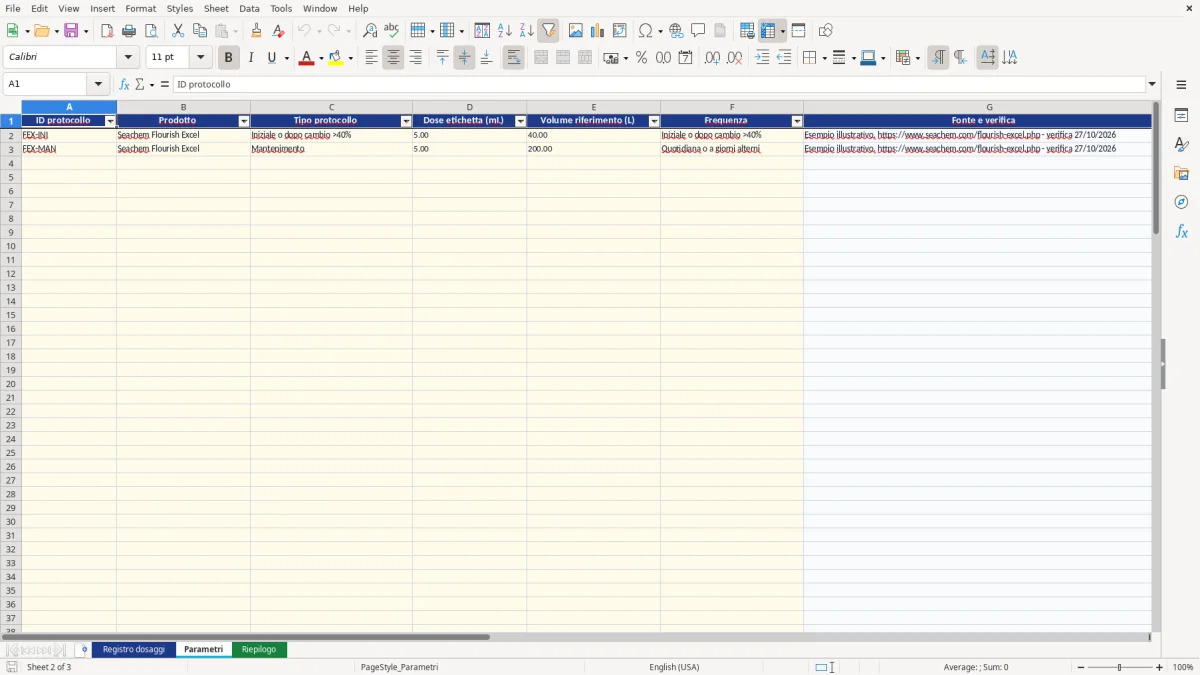Toggle left-to-right text direction
The height and width of the screenshot is (675, 1200).
938,58
